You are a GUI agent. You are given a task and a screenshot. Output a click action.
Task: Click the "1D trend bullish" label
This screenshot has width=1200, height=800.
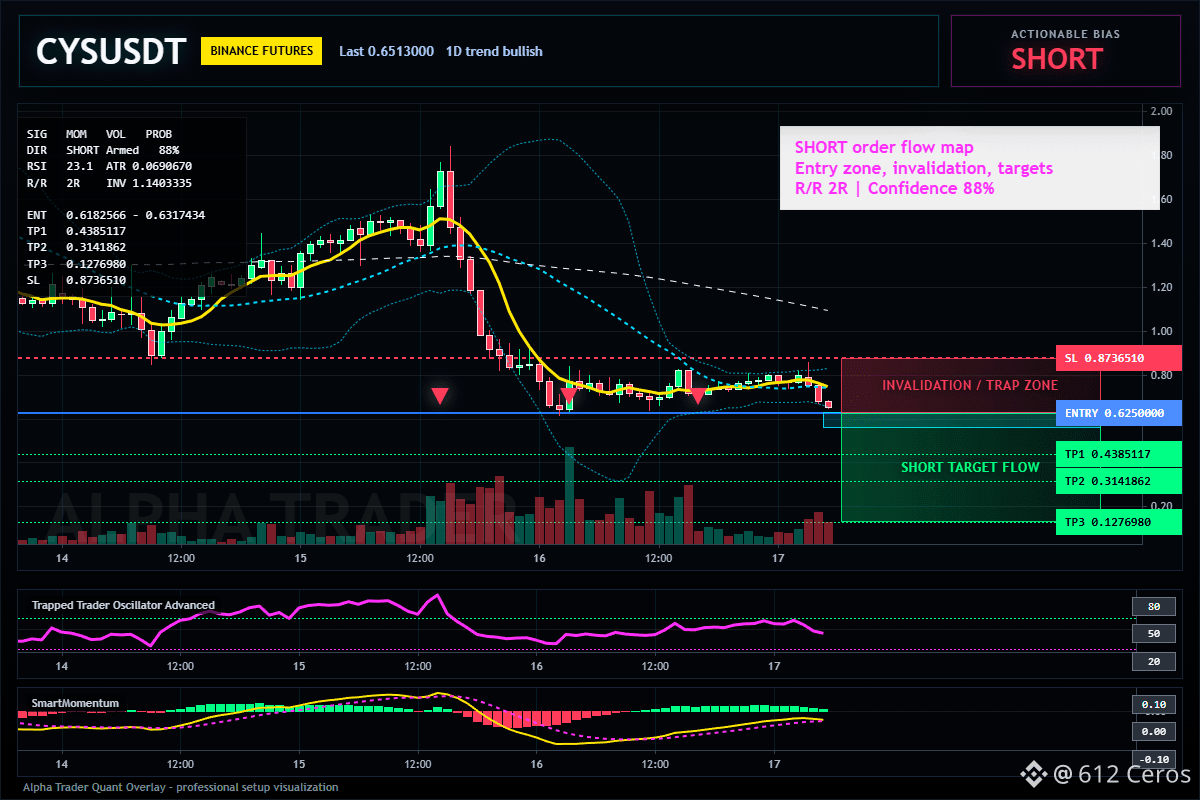coord(494,51)
